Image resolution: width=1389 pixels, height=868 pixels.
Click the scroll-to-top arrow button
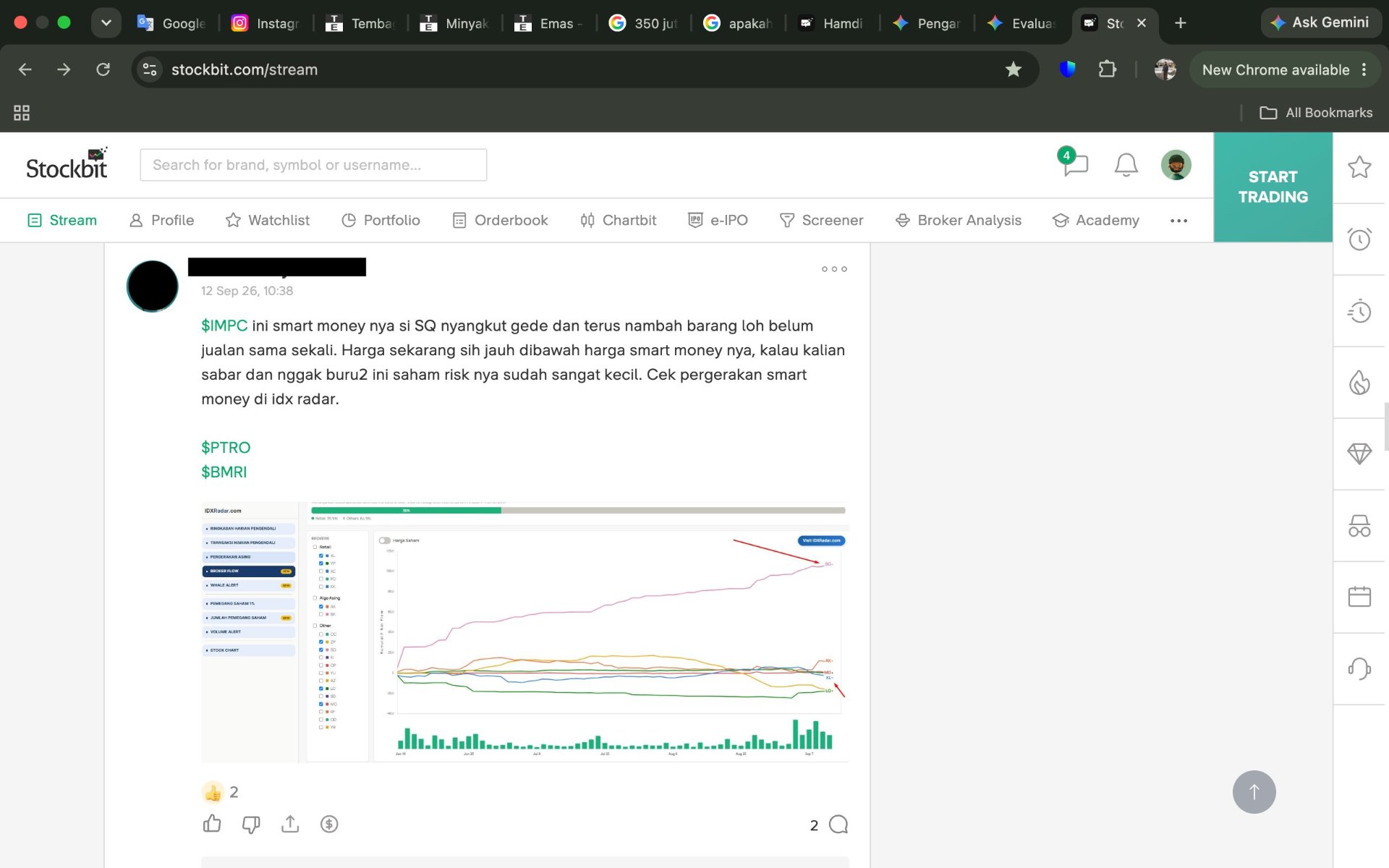[1254, 792]
